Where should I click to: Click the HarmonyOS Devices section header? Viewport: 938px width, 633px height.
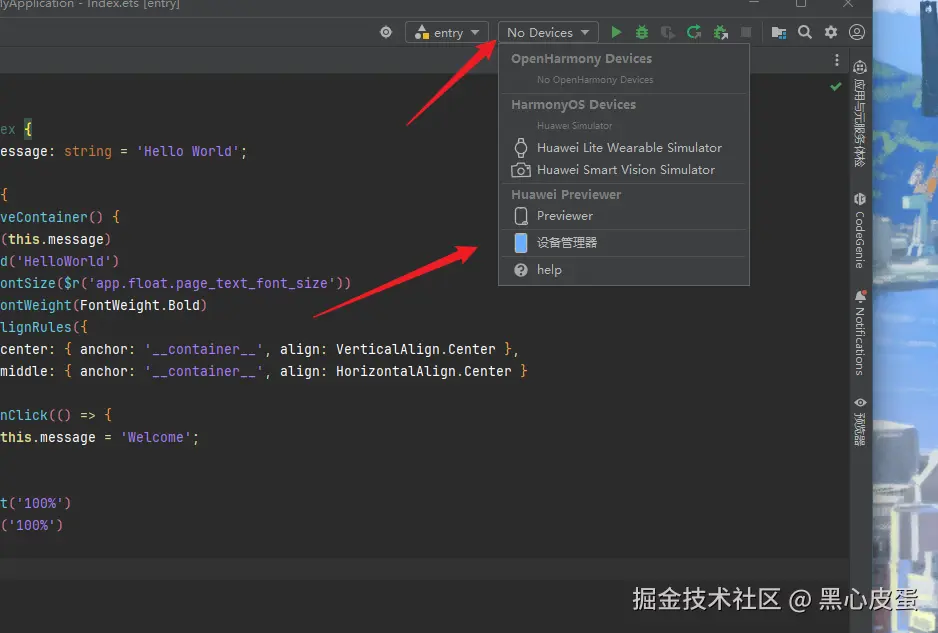pos(573,105)
